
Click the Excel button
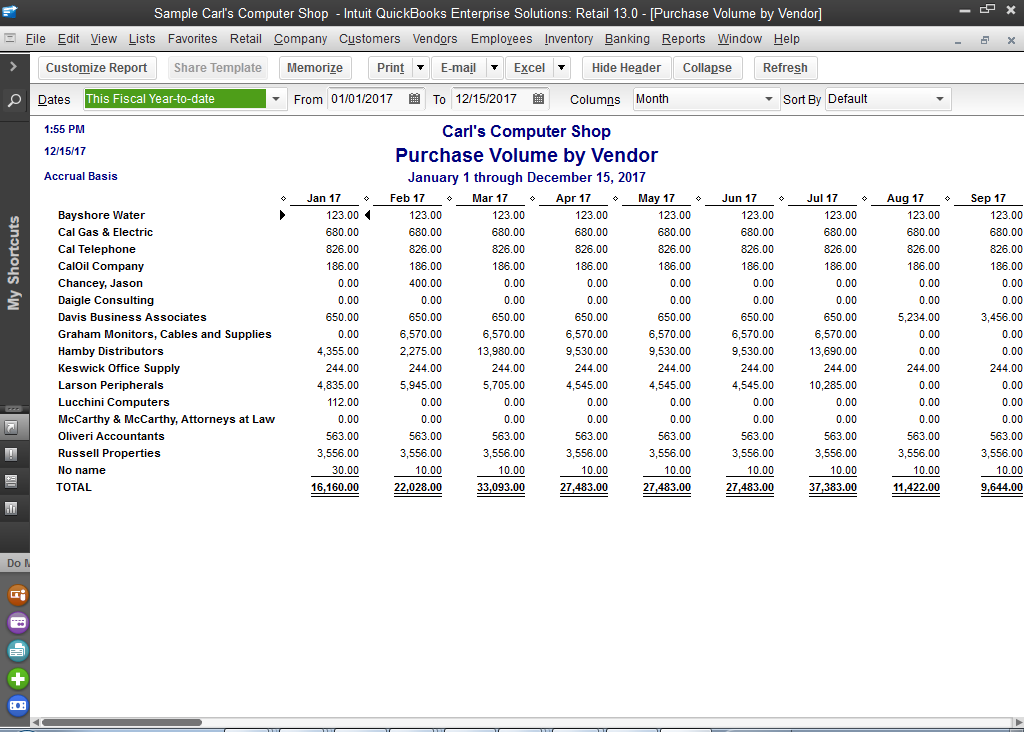529,68
